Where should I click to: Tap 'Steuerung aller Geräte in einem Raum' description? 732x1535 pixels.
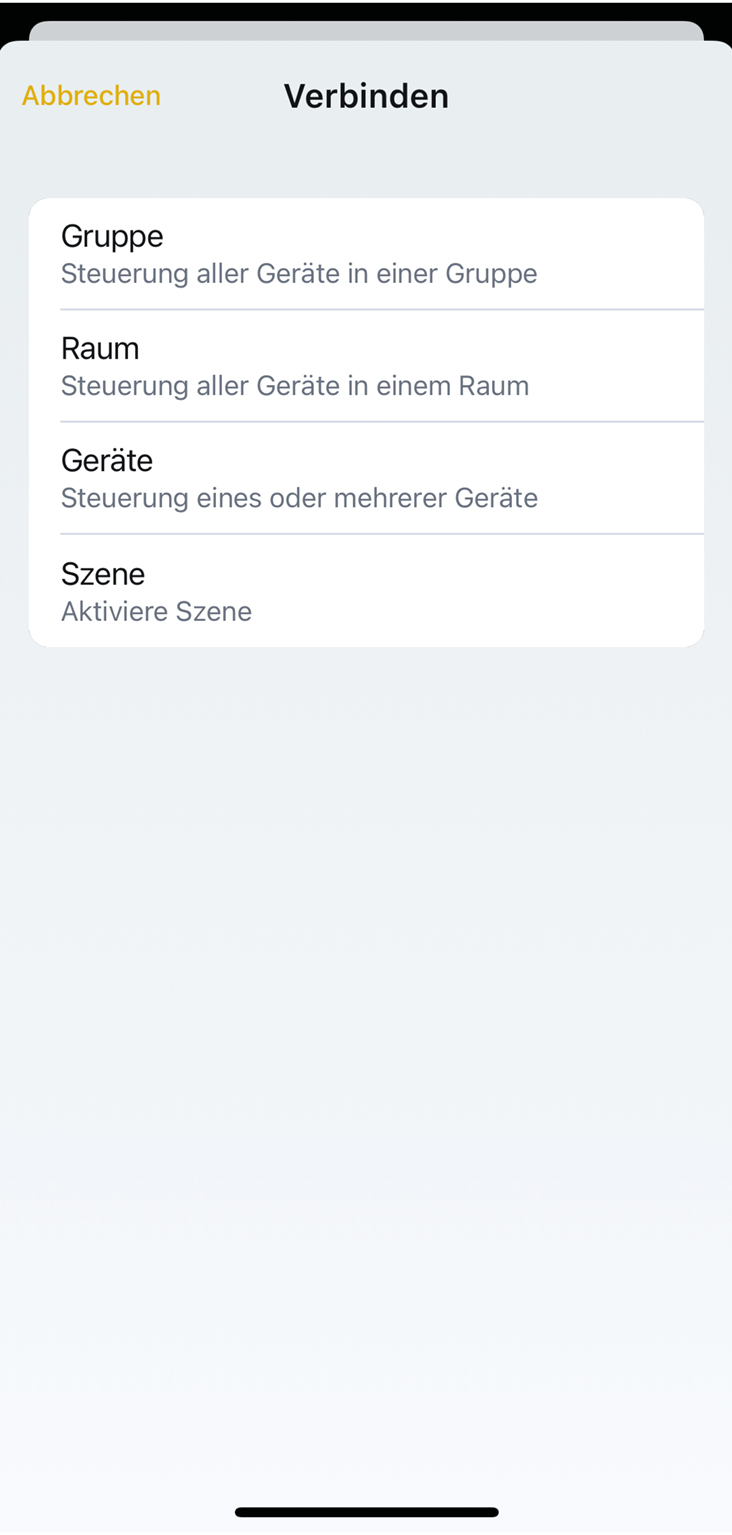(x=295, y=386)
